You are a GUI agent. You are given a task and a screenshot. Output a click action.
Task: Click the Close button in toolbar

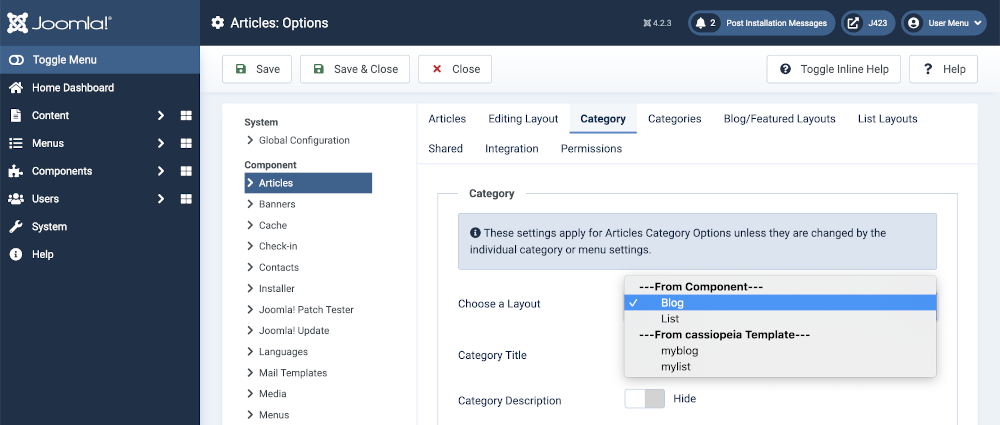(x=455, y=69)
